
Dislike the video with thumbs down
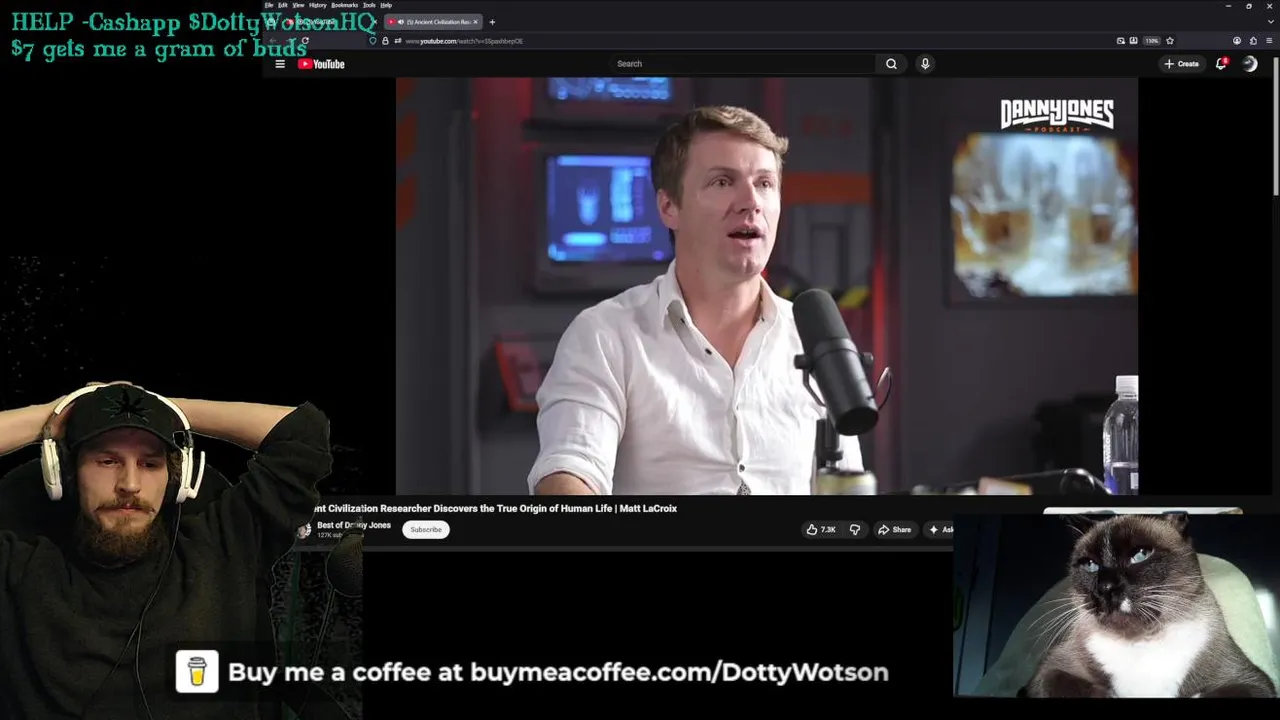click(854, 530)
